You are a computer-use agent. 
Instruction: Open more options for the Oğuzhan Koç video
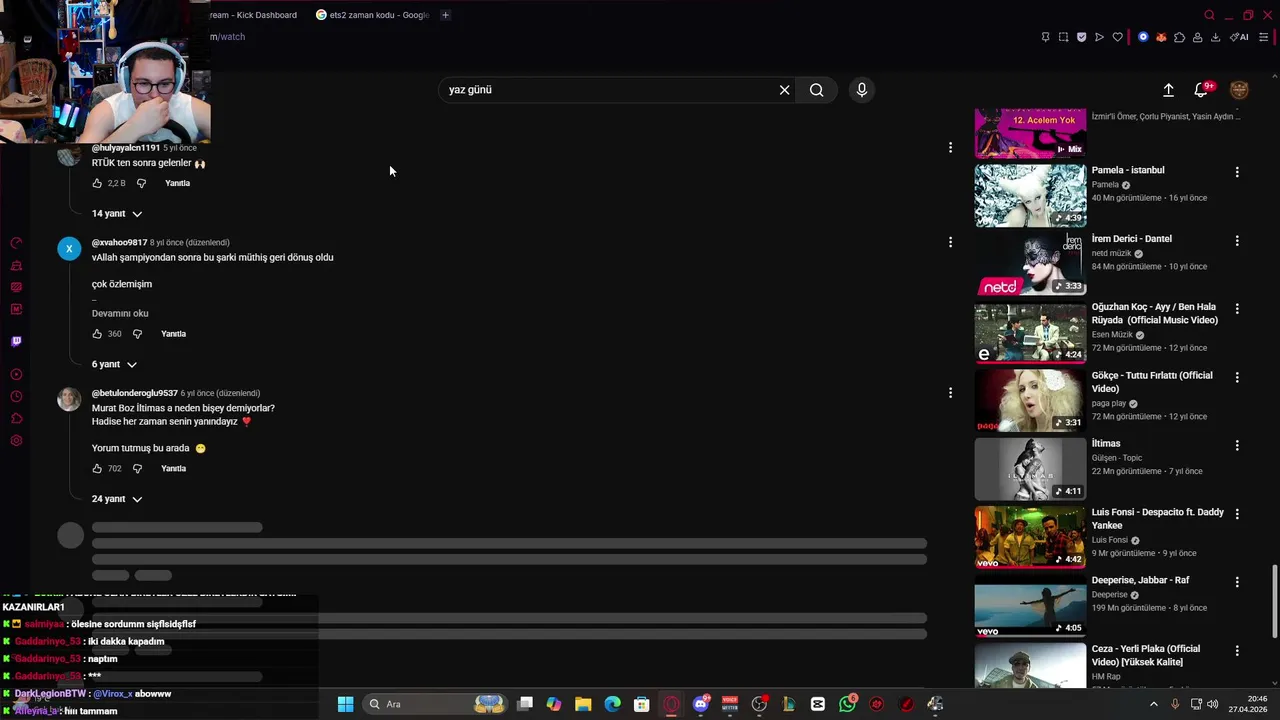1237,309
